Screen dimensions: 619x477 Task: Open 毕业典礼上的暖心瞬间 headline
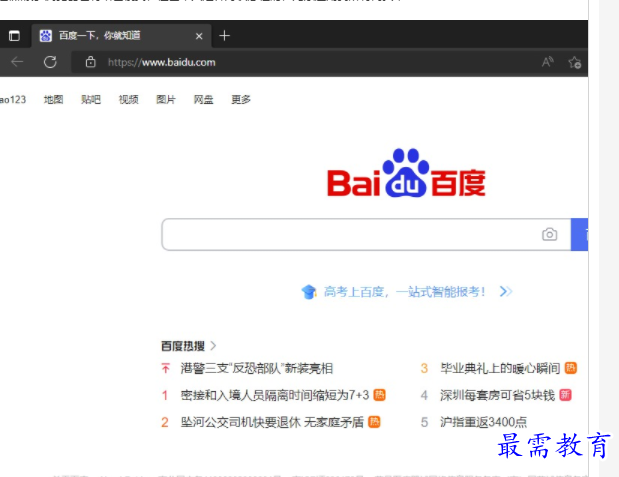pyautogui.click(x=500, y=368)
